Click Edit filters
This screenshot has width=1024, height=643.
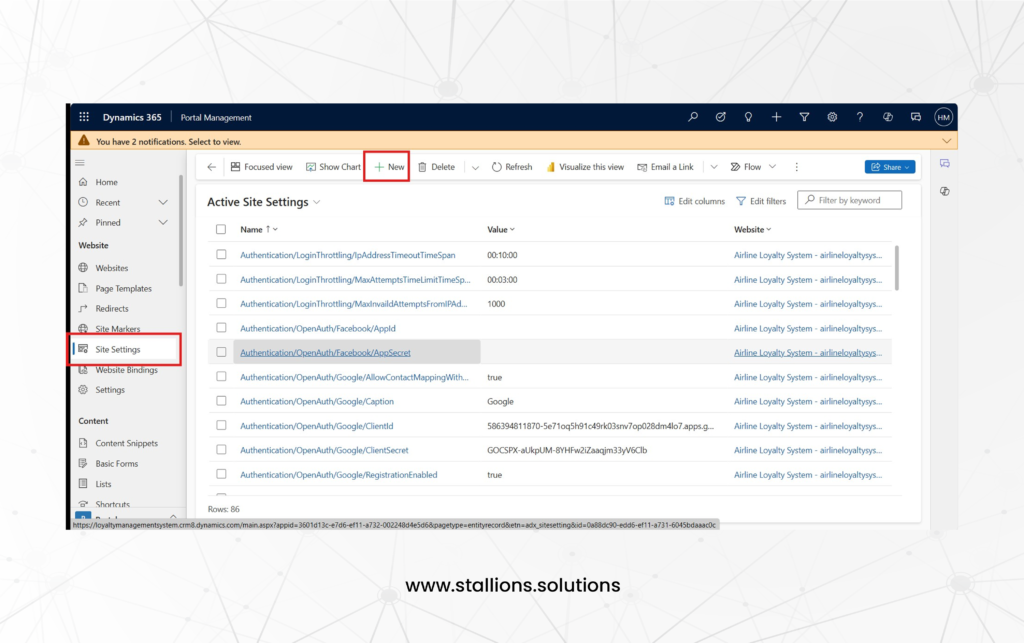pos(761,201)
